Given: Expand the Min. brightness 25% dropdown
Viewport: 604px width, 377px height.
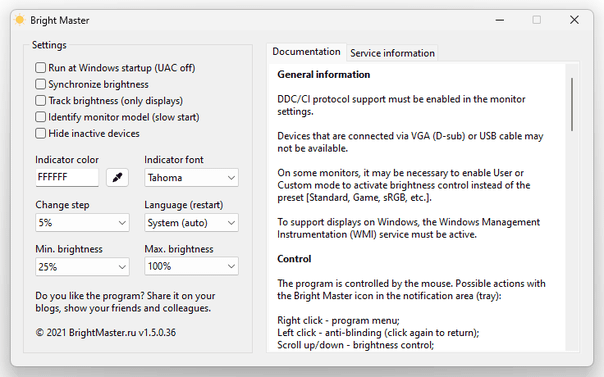Looking at the screenshot, I should pos(82,266).
